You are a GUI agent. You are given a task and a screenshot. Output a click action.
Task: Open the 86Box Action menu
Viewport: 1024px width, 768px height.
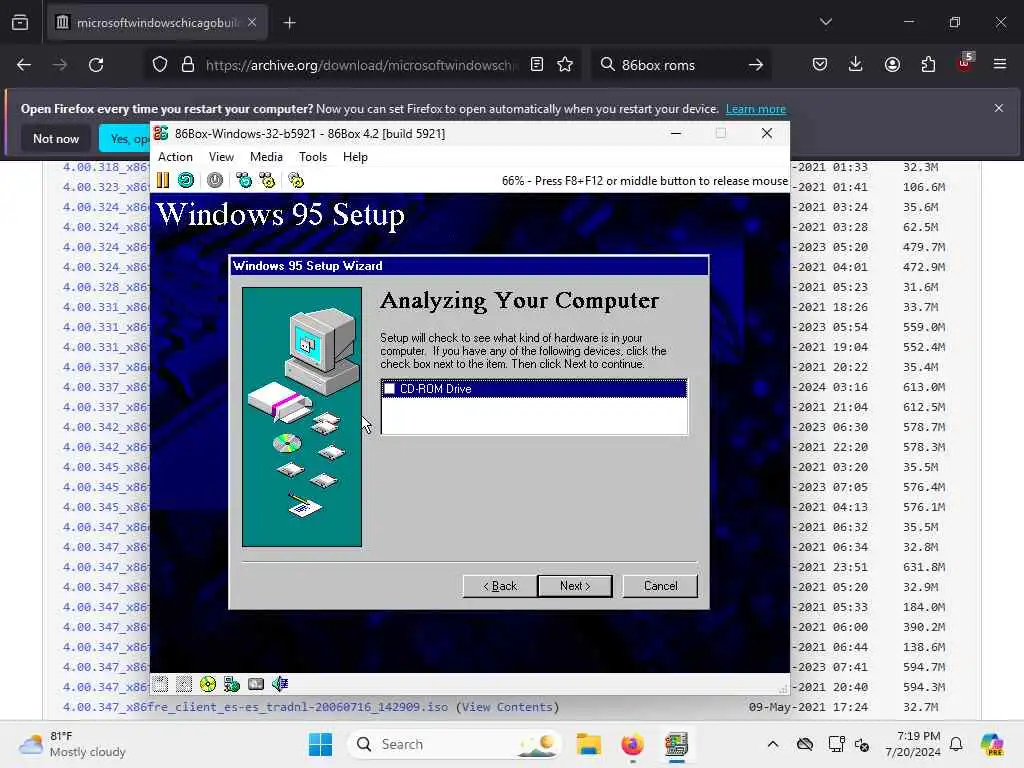[175, 157]
